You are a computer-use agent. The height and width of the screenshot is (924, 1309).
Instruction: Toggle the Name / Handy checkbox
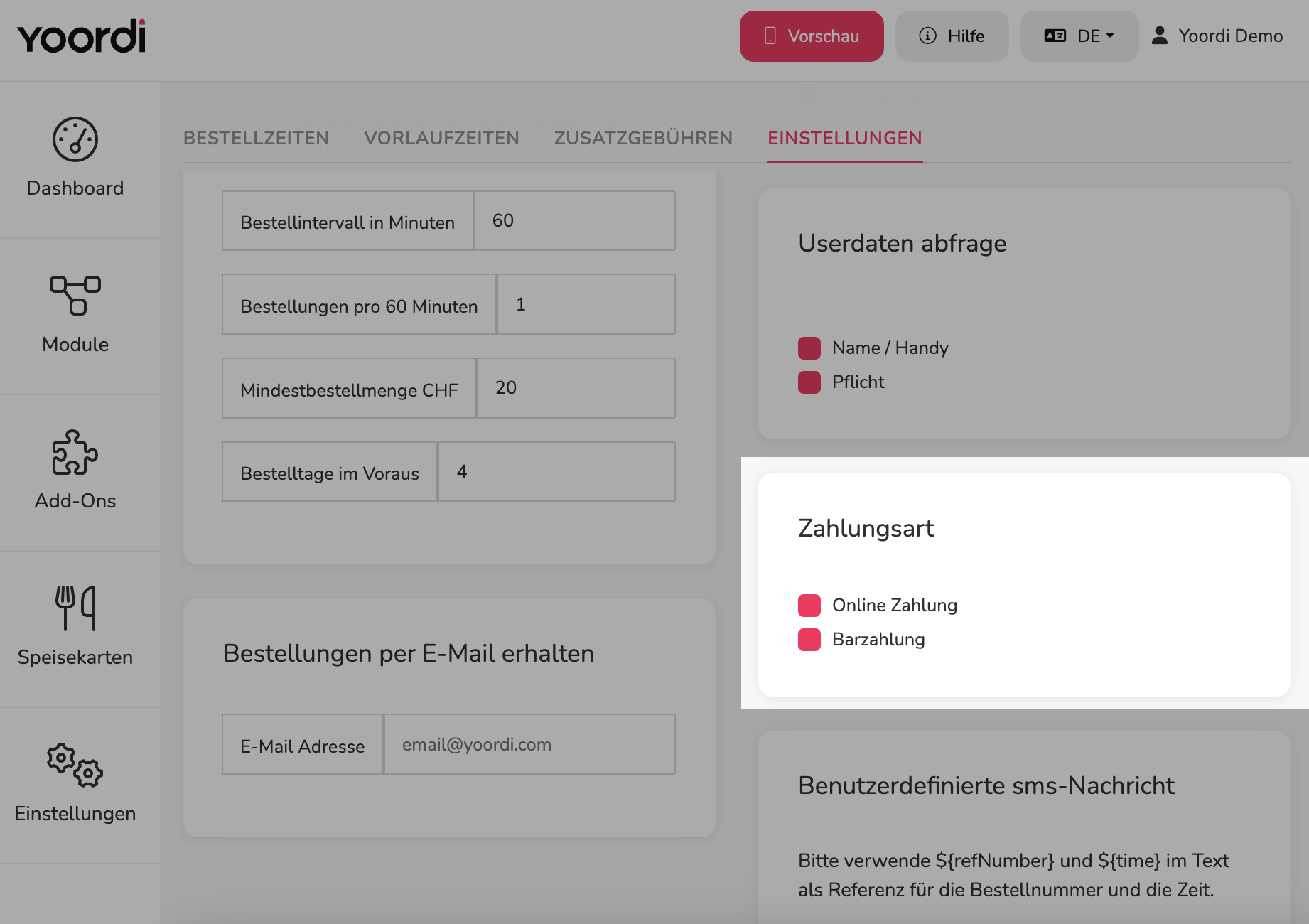tap(809, 348)
